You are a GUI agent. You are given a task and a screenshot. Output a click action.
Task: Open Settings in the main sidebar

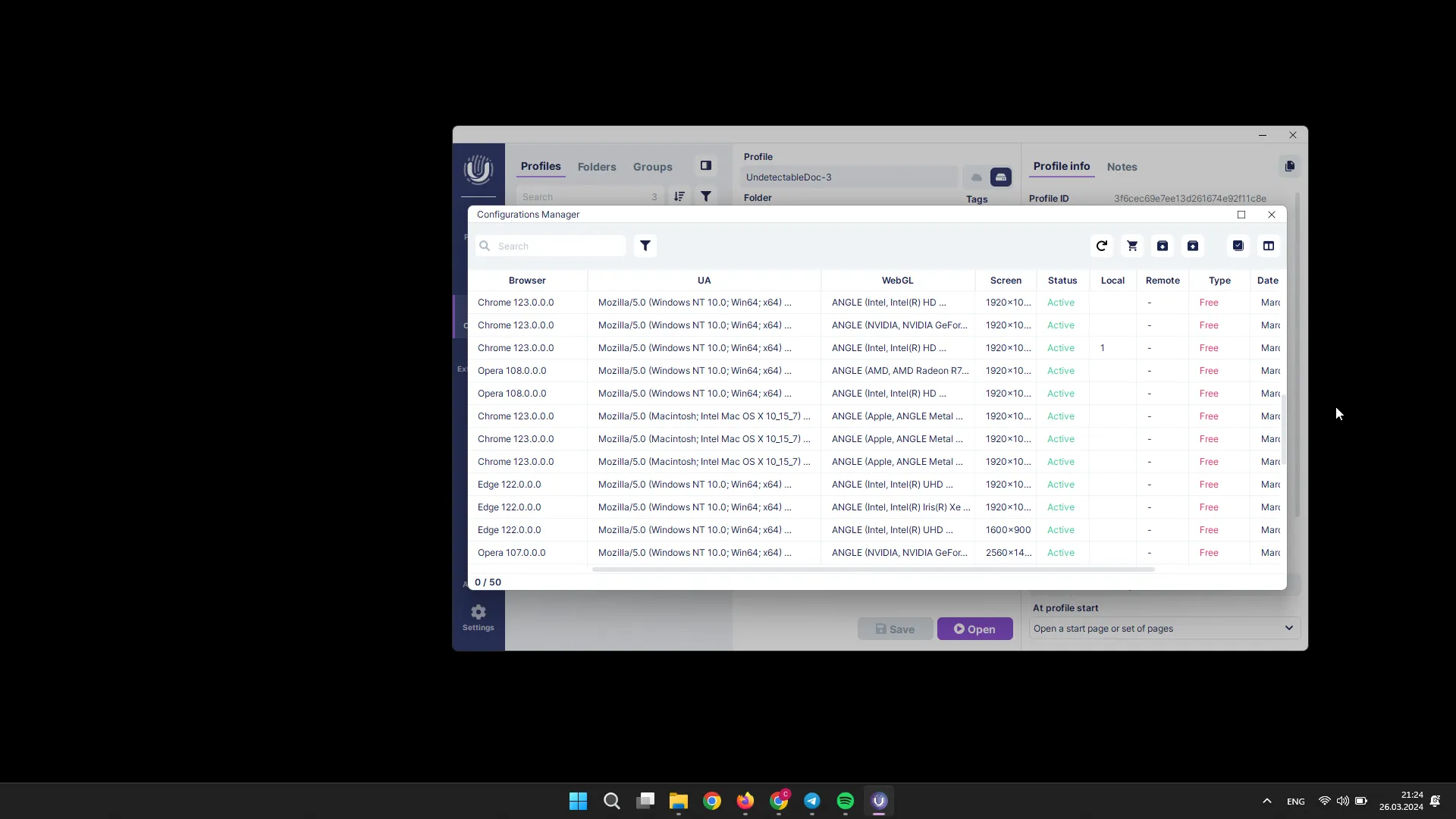coord(479,617)
